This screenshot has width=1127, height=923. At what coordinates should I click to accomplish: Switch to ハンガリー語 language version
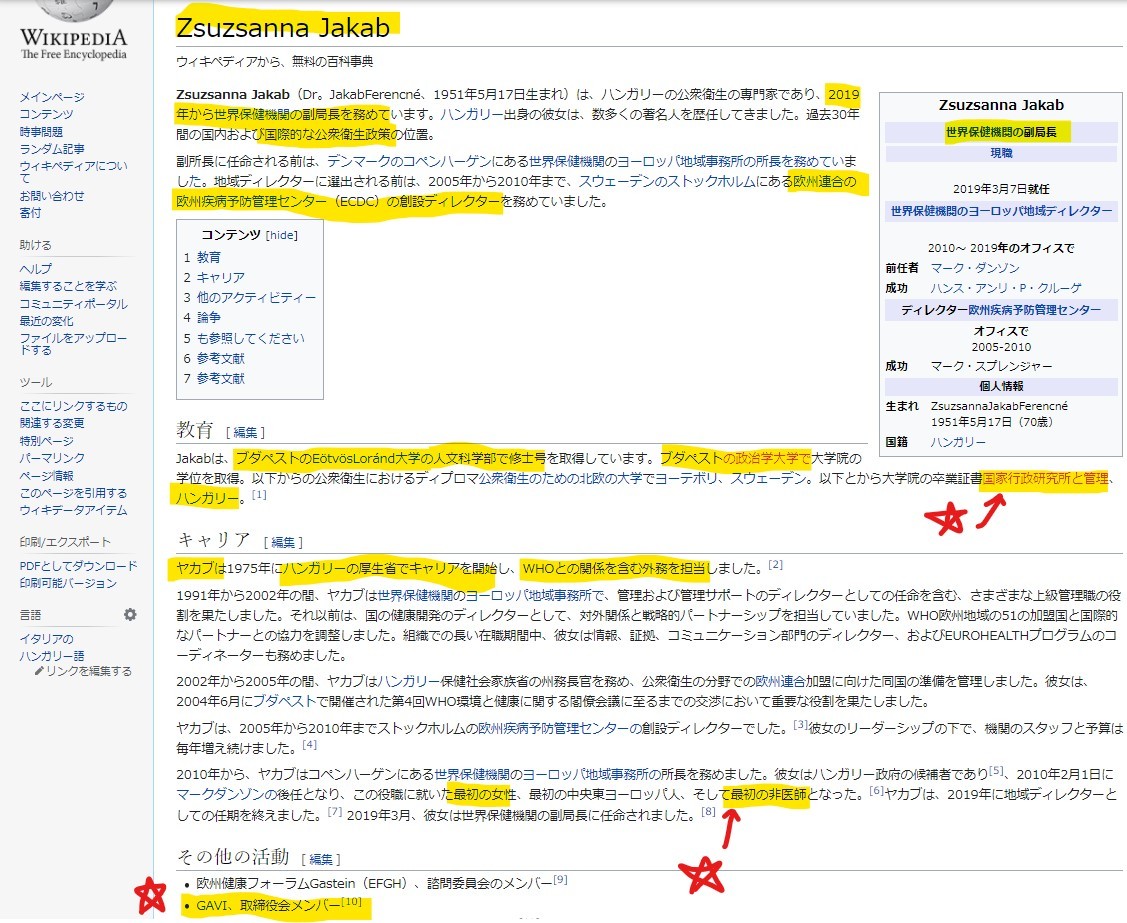coord(52,656)
